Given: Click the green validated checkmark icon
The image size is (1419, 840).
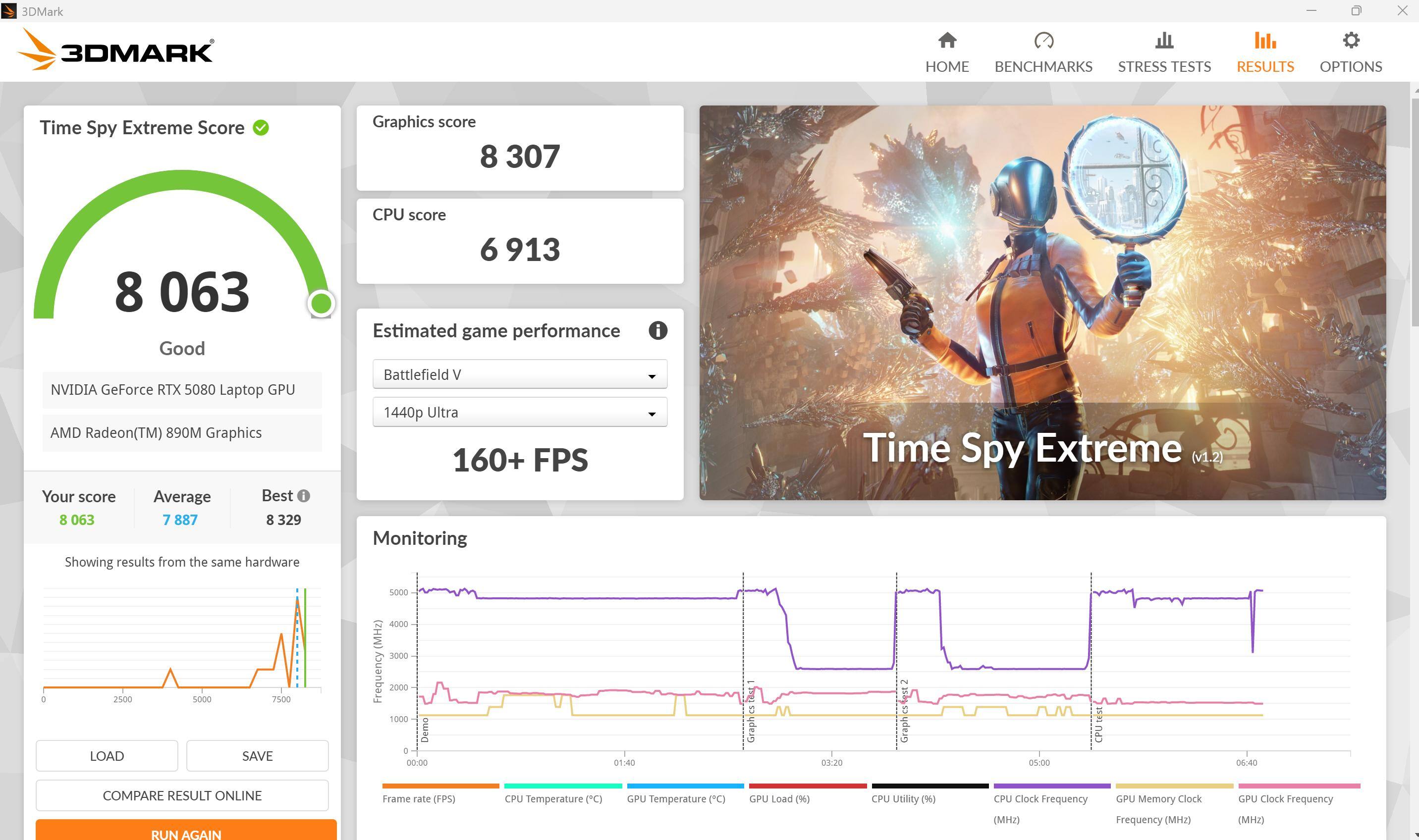Looking at the screenshot, I should (x=261, y=128).
